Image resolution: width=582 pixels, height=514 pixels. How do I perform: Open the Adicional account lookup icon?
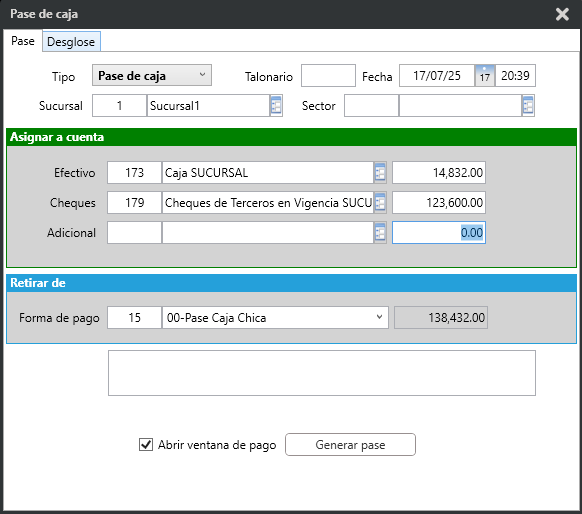tap(380, 233)
